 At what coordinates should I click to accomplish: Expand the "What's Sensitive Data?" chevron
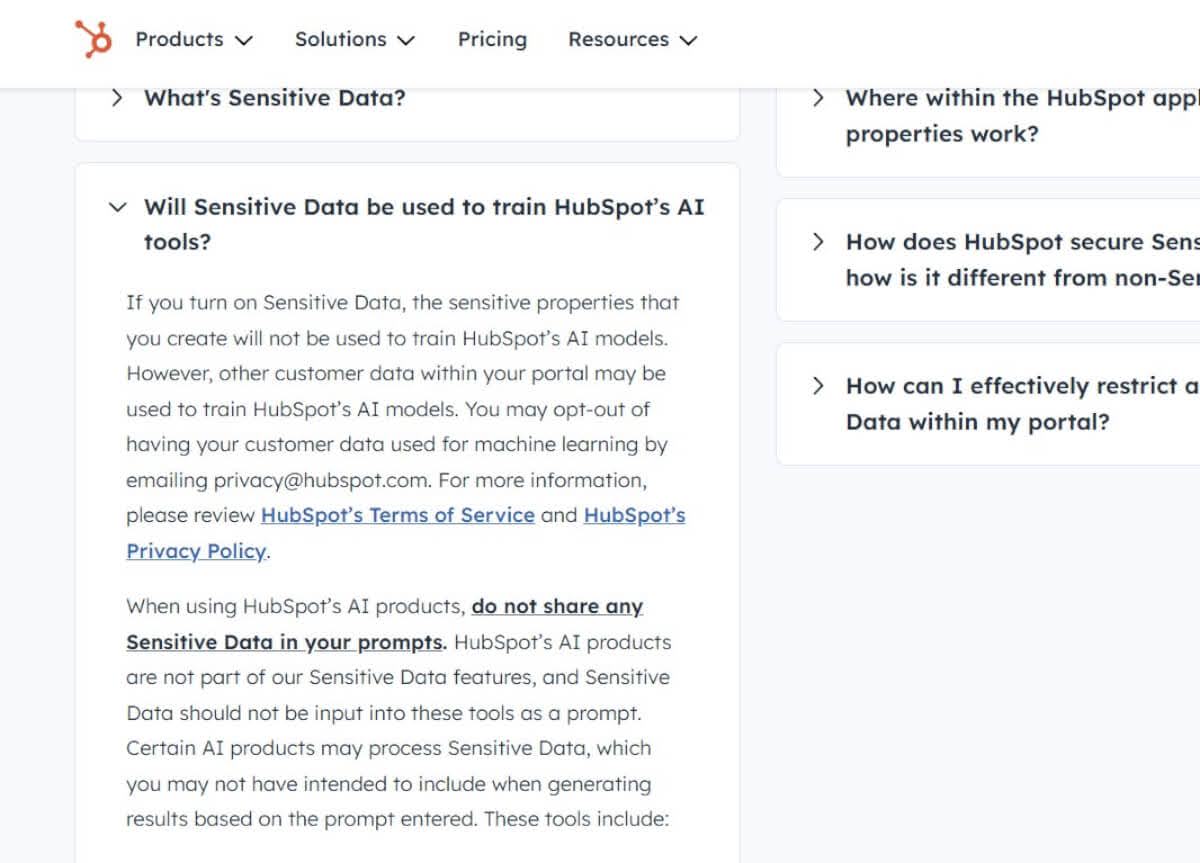tap(118, 98)
